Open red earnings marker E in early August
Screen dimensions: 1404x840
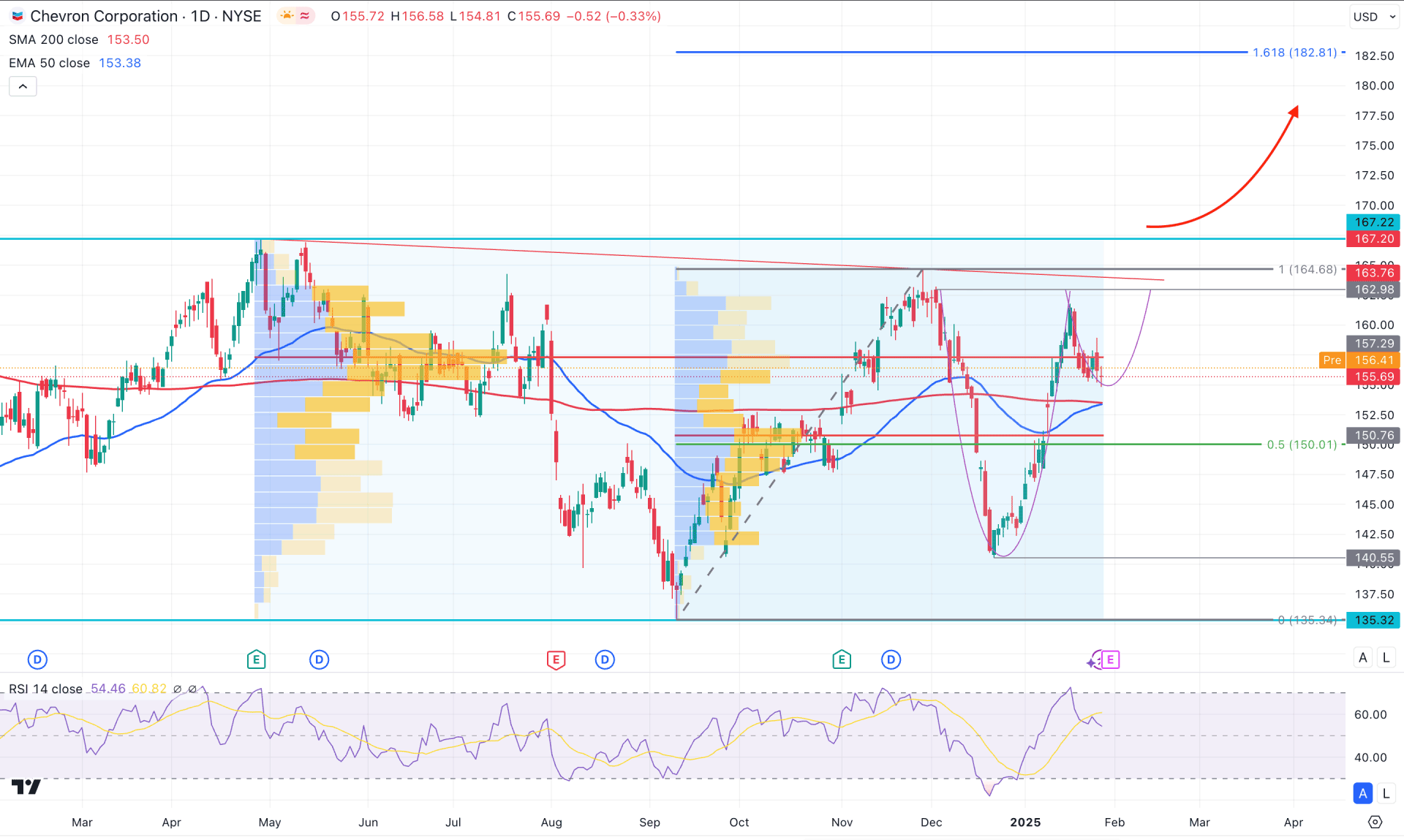[556, 660]
